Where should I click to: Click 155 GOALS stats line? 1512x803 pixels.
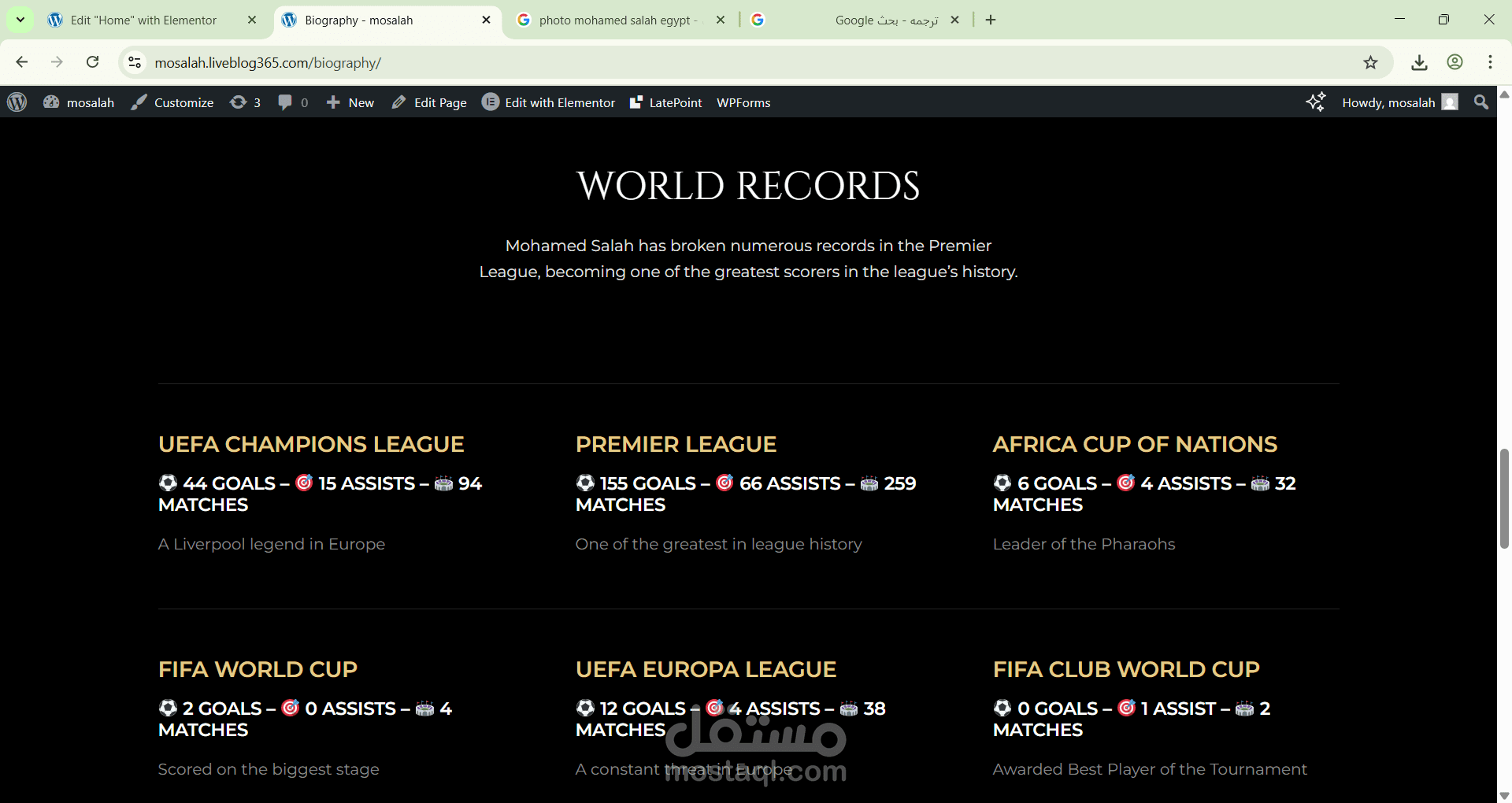click(x=746, y=494)
